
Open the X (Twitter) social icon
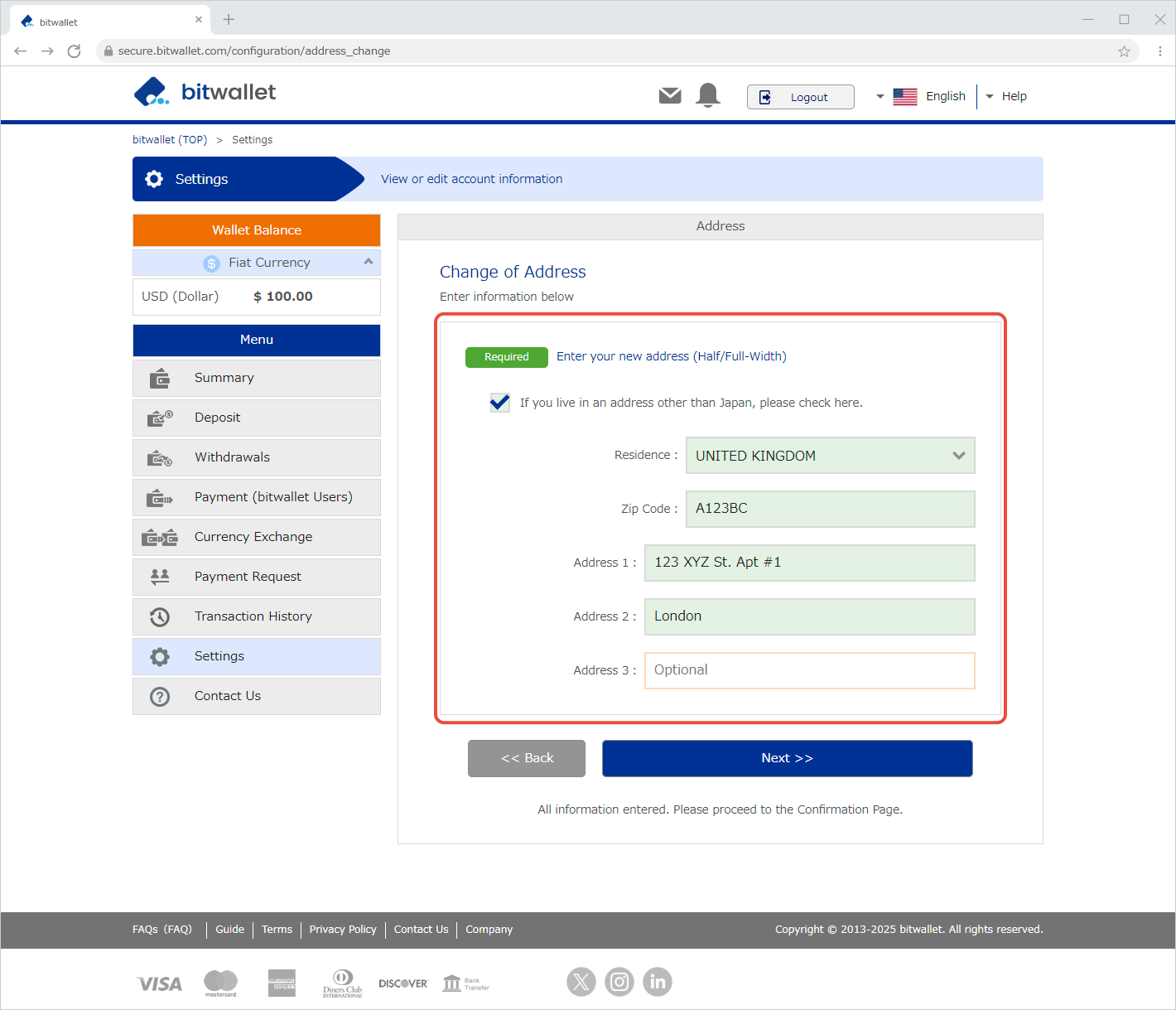click(x=581, y=982)
